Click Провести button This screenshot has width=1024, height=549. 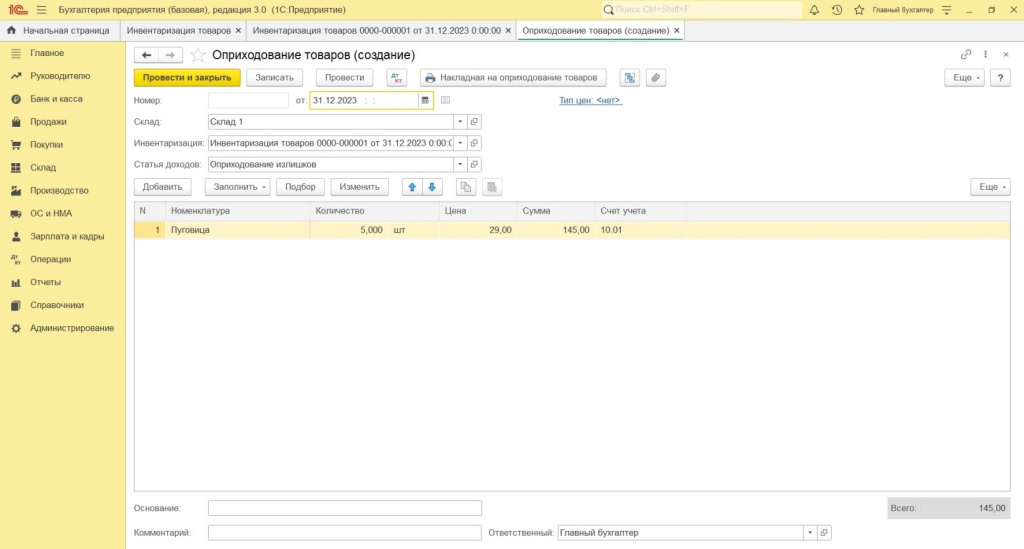click(344, 78)
